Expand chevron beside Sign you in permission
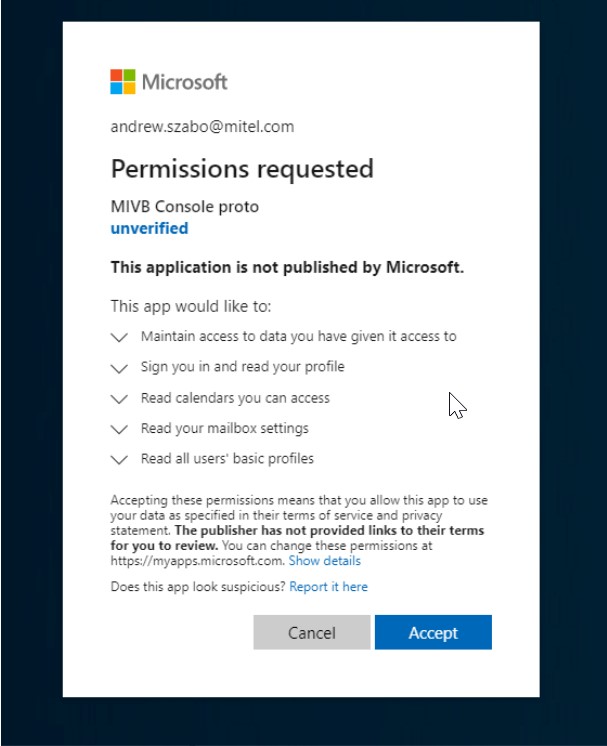 click(x=119, y=368)
